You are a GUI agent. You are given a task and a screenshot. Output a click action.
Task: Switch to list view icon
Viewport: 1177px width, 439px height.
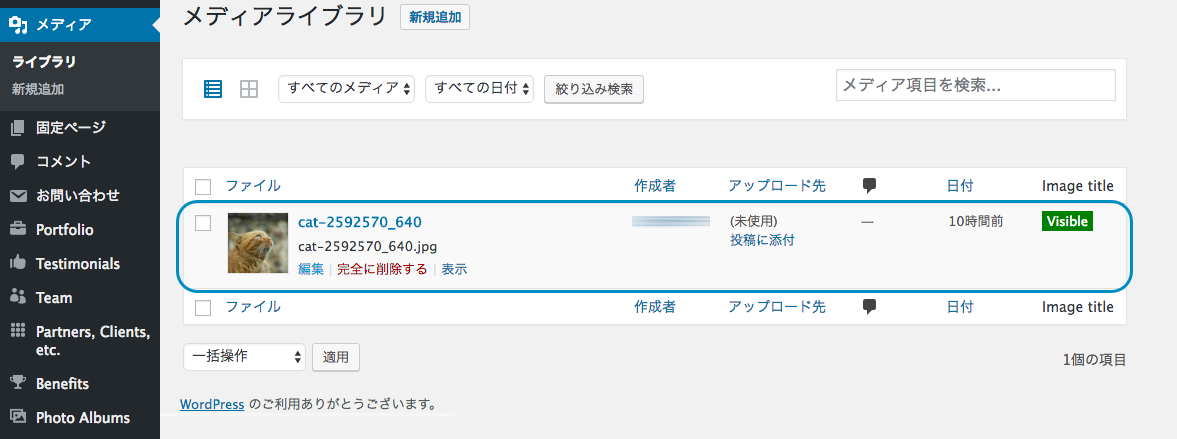[x=213, y=89]
